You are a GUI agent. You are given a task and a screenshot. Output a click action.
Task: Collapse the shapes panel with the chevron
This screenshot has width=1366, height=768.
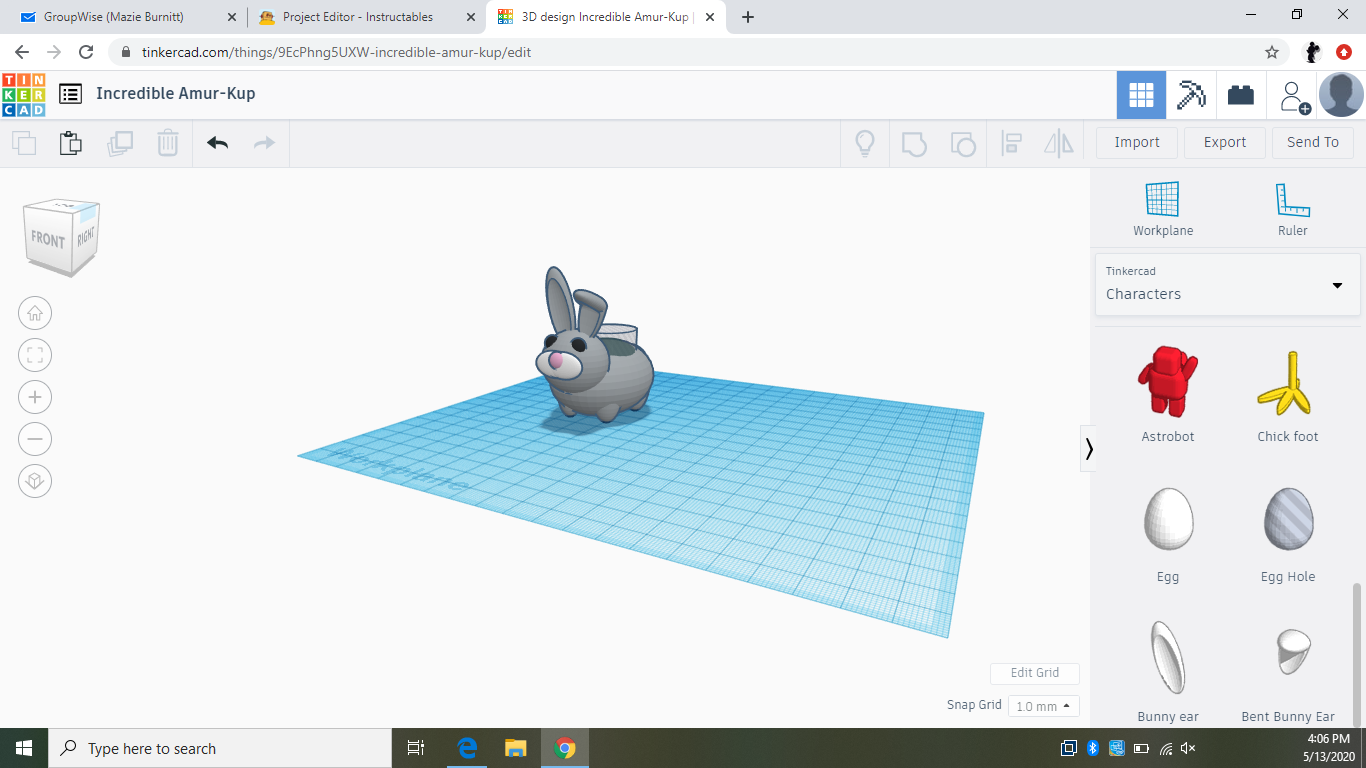pos(1089,449)
